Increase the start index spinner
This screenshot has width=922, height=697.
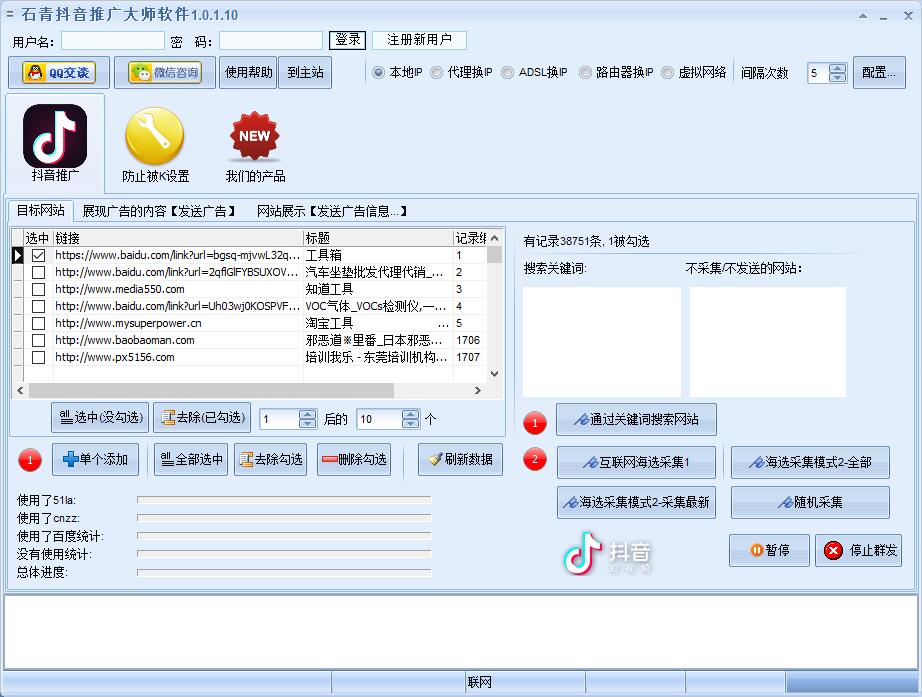(x=308, y=414)
